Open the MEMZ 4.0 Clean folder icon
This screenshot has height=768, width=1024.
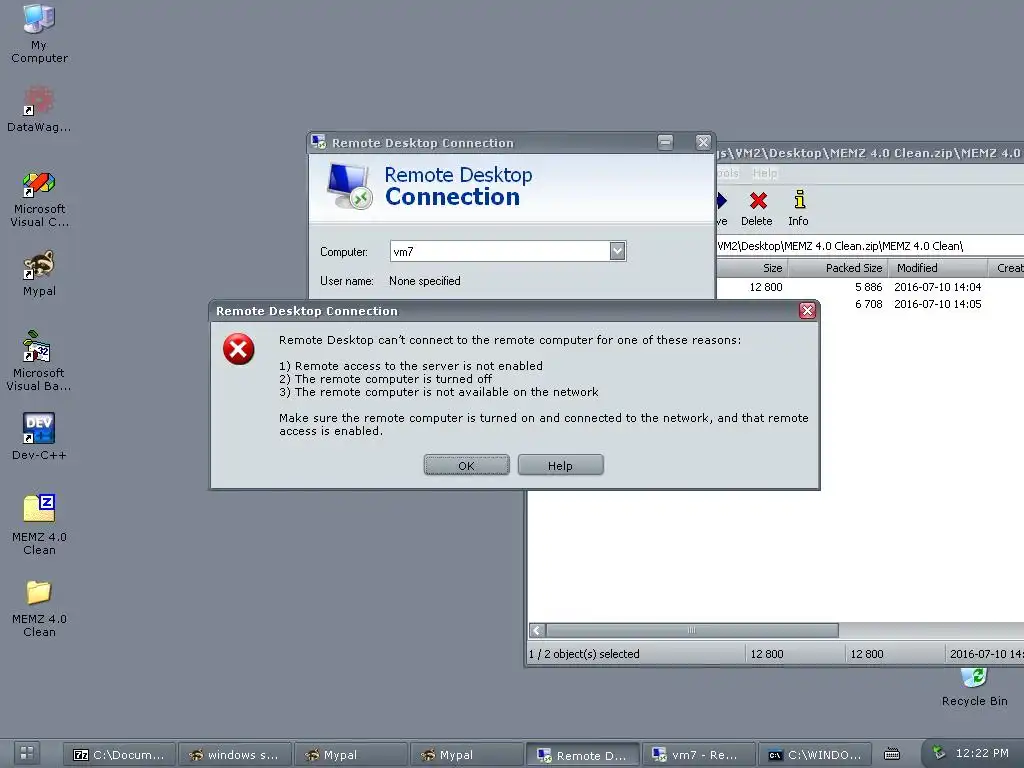click(39, 609)
